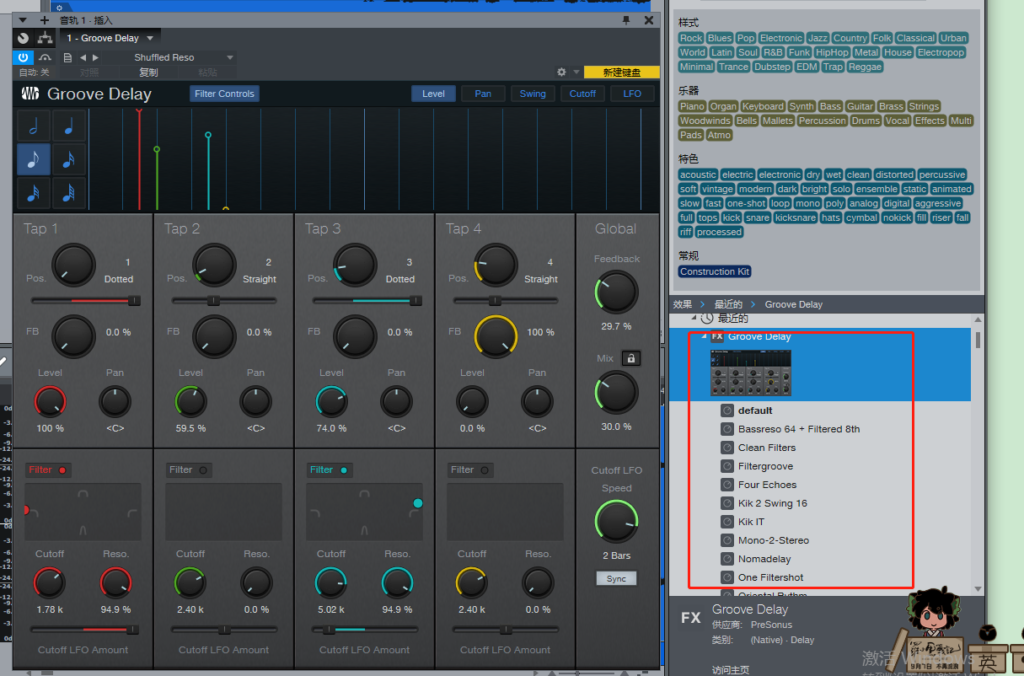
Task: Toggle the Mix lock button
Action: pos(631,358)
